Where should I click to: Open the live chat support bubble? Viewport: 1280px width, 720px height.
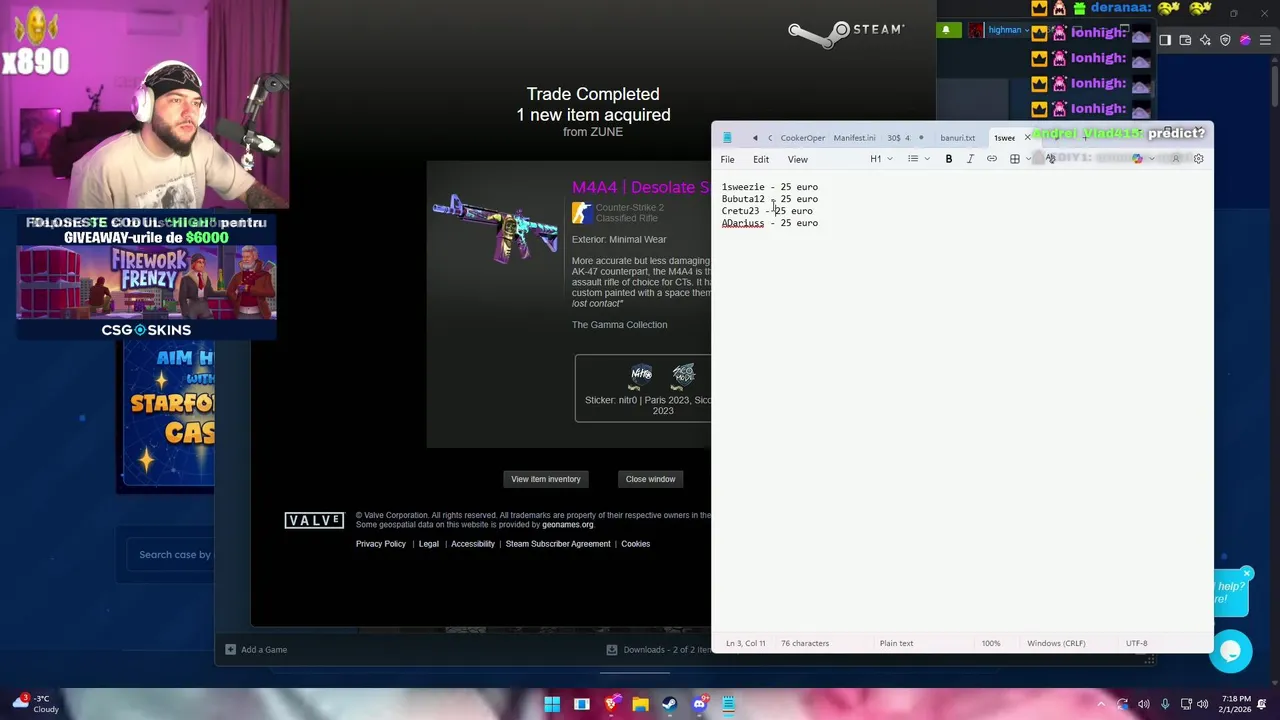1231,652
